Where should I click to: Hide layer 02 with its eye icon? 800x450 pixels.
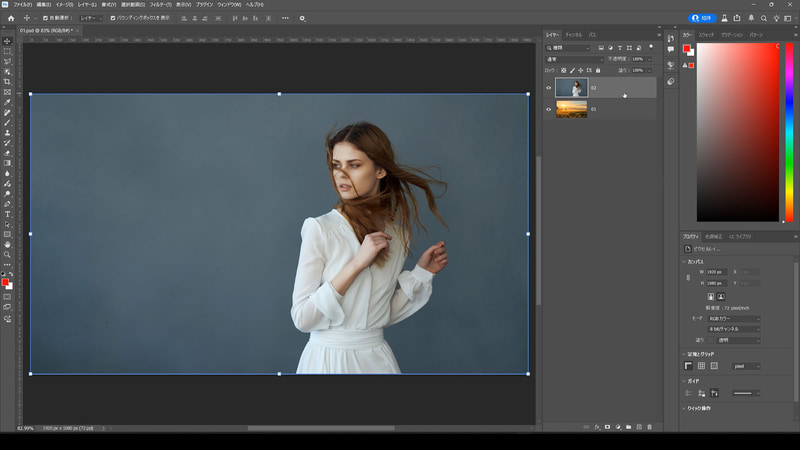point(548,88)
